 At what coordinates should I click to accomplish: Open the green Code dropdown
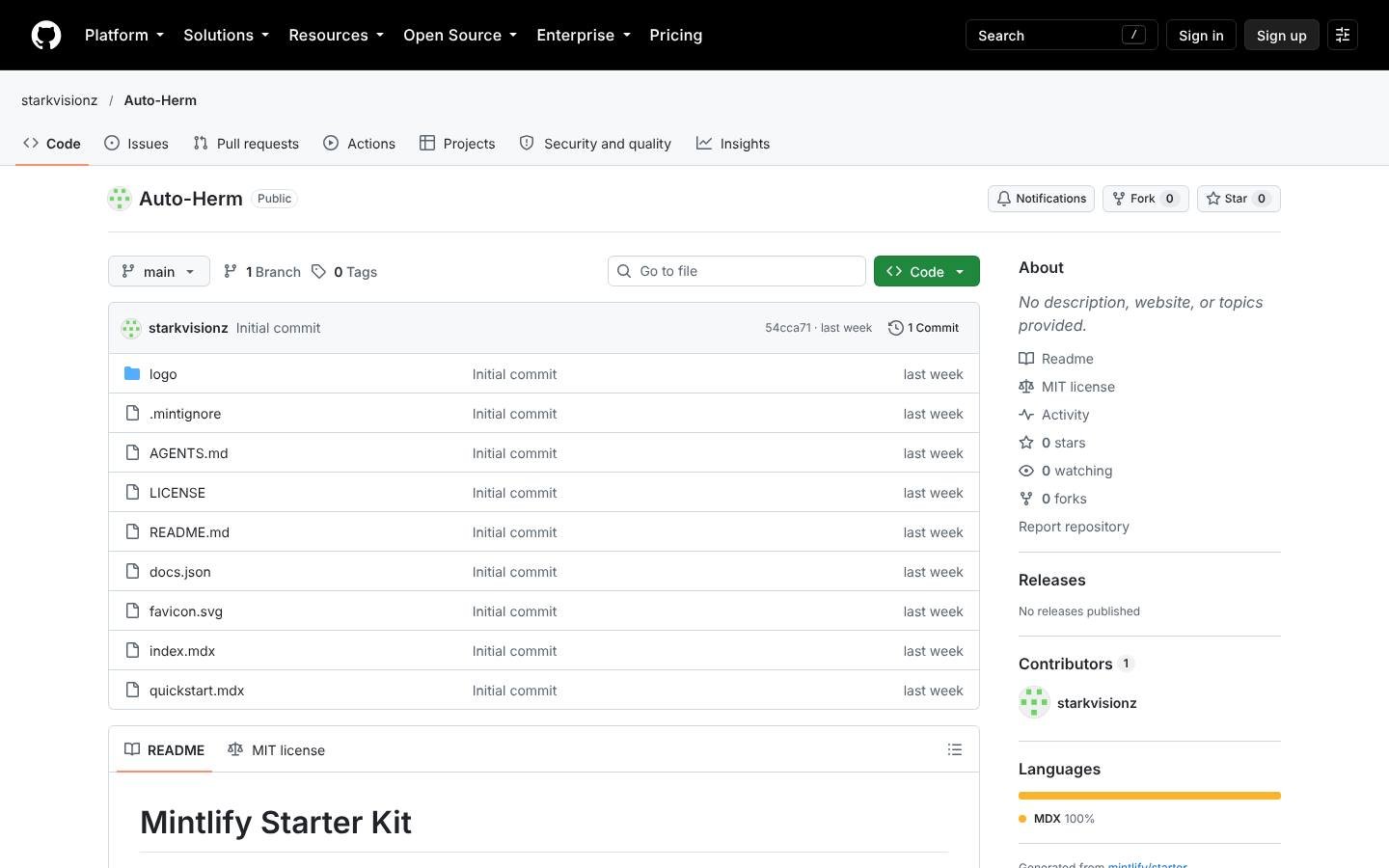coord(927,271)
